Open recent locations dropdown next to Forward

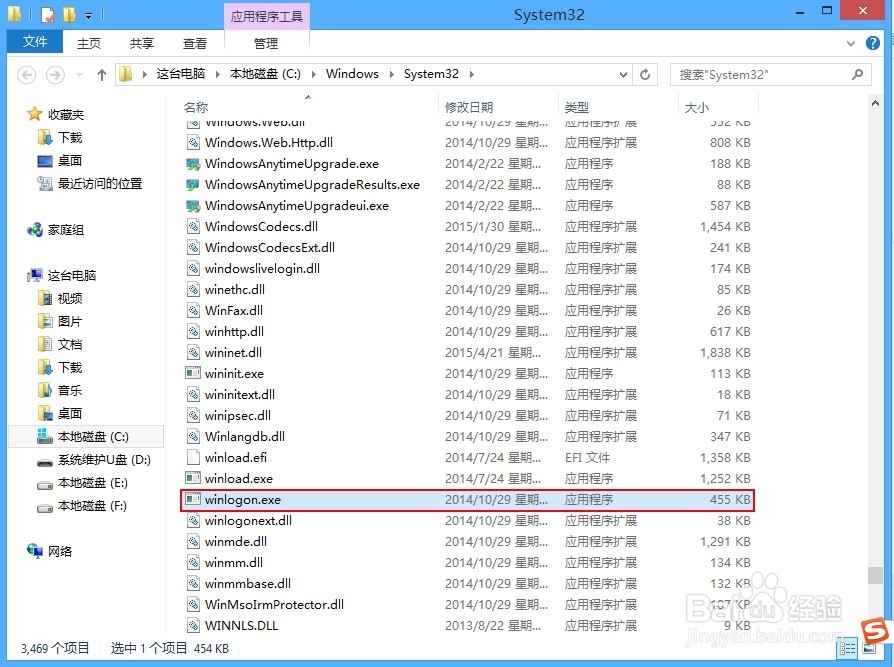click(79, 75)
